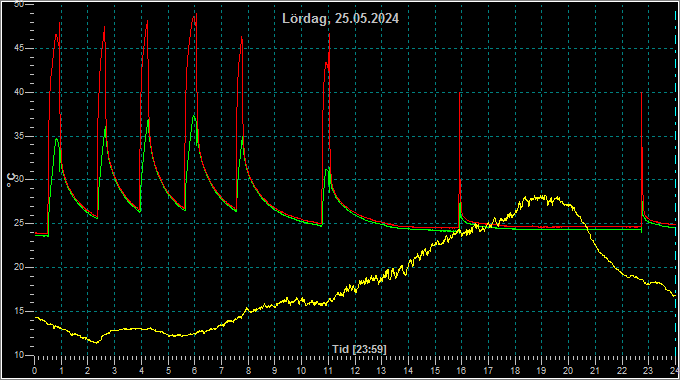Click the tip of the red spike before hour 23
This screenshot has height=380, width=680.
click(x=641, y=93)
